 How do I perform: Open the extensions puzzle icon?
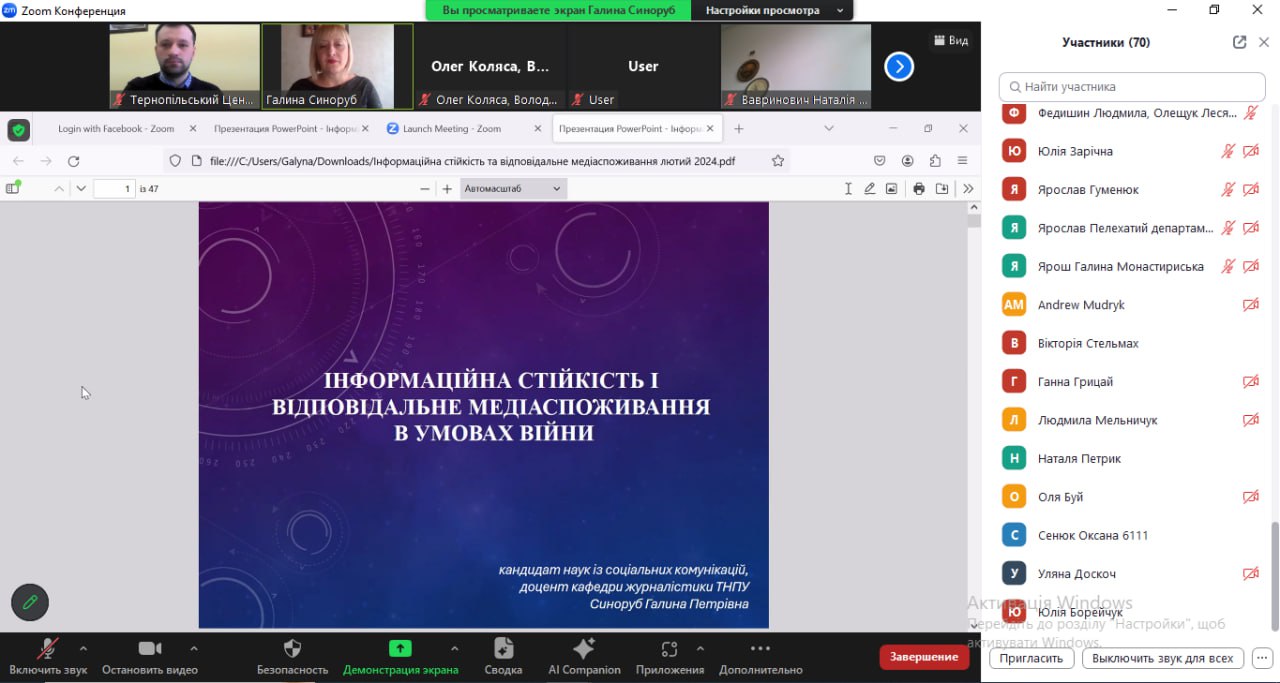[x=935, y=161]
